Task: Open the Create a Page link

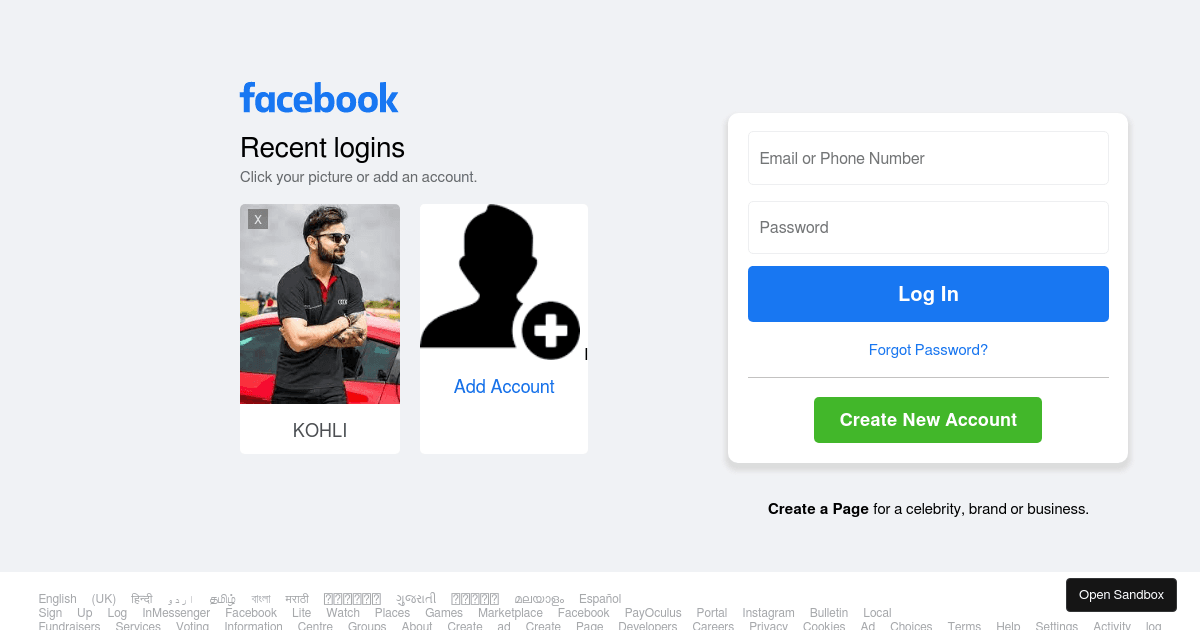Action: point(818,509)
